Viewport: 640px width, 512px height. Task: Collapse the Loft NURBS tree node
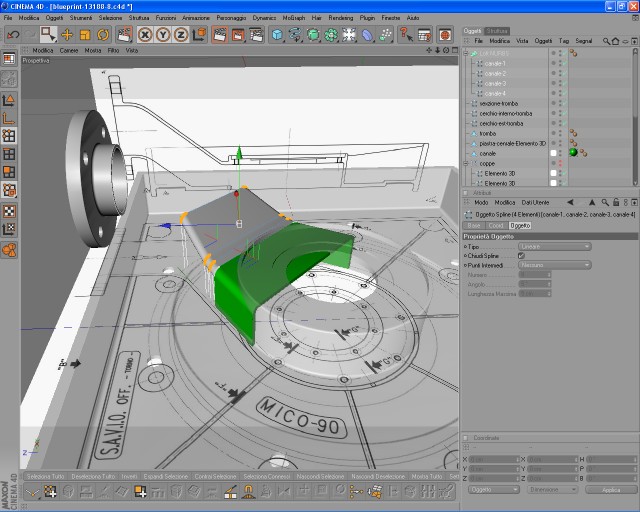pos(466,53)
